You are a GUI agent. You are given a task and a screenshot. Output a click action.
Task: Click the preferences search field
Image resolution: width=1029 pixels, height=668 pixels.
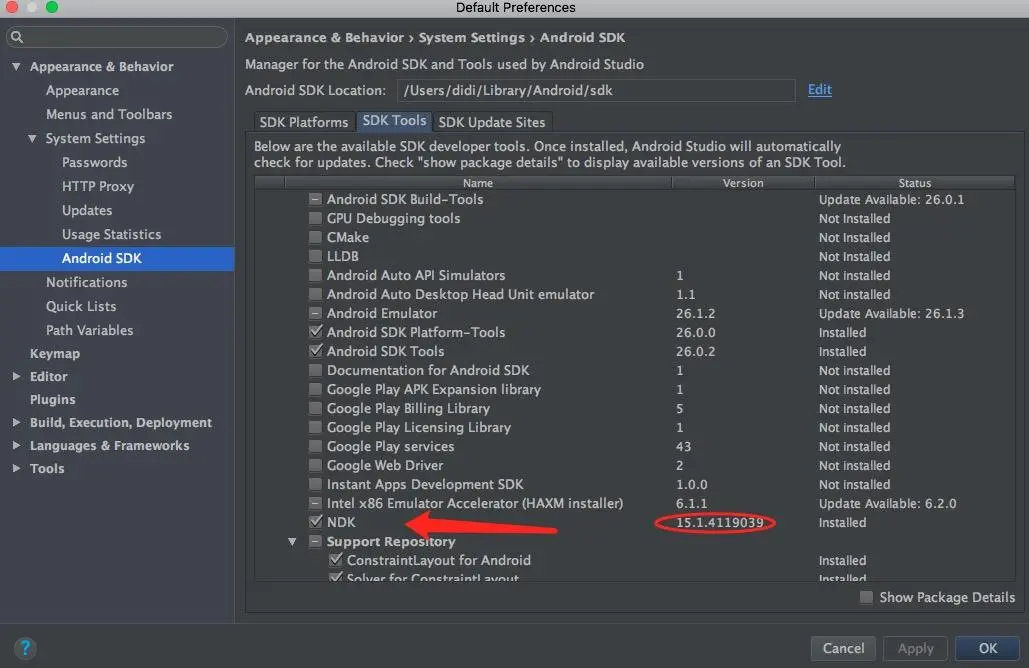[x=117, y=37]
